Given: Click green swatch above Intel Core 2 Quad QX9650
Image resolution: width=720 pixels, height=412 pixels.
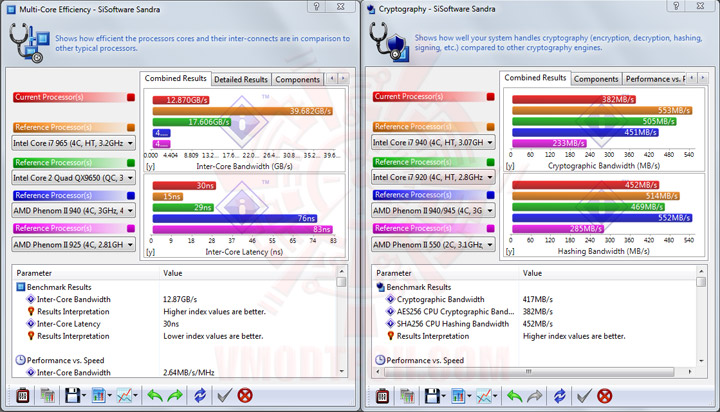Looking at the screenshot, I should point(131,163).
